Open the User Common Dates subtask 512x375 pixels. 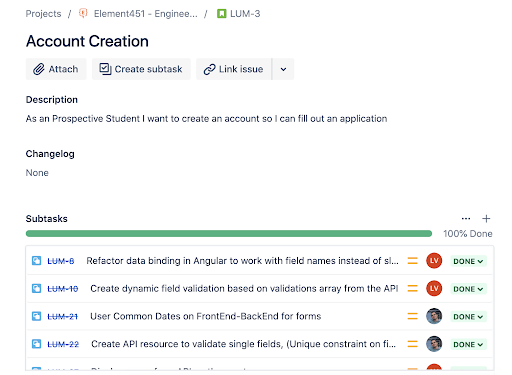click(x=206, y=316)
